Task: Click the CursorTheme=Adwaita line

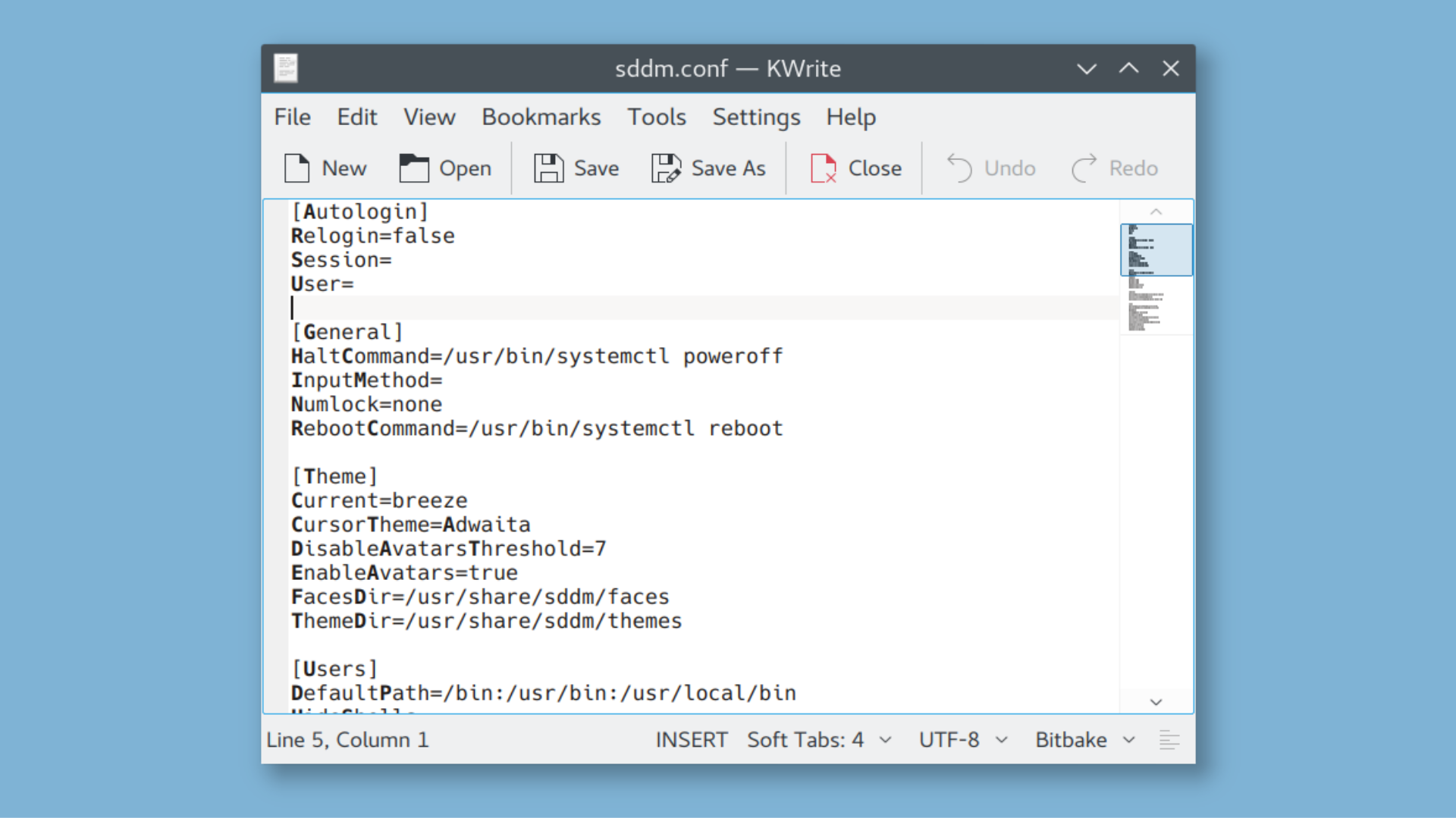Action: (411, 525)
